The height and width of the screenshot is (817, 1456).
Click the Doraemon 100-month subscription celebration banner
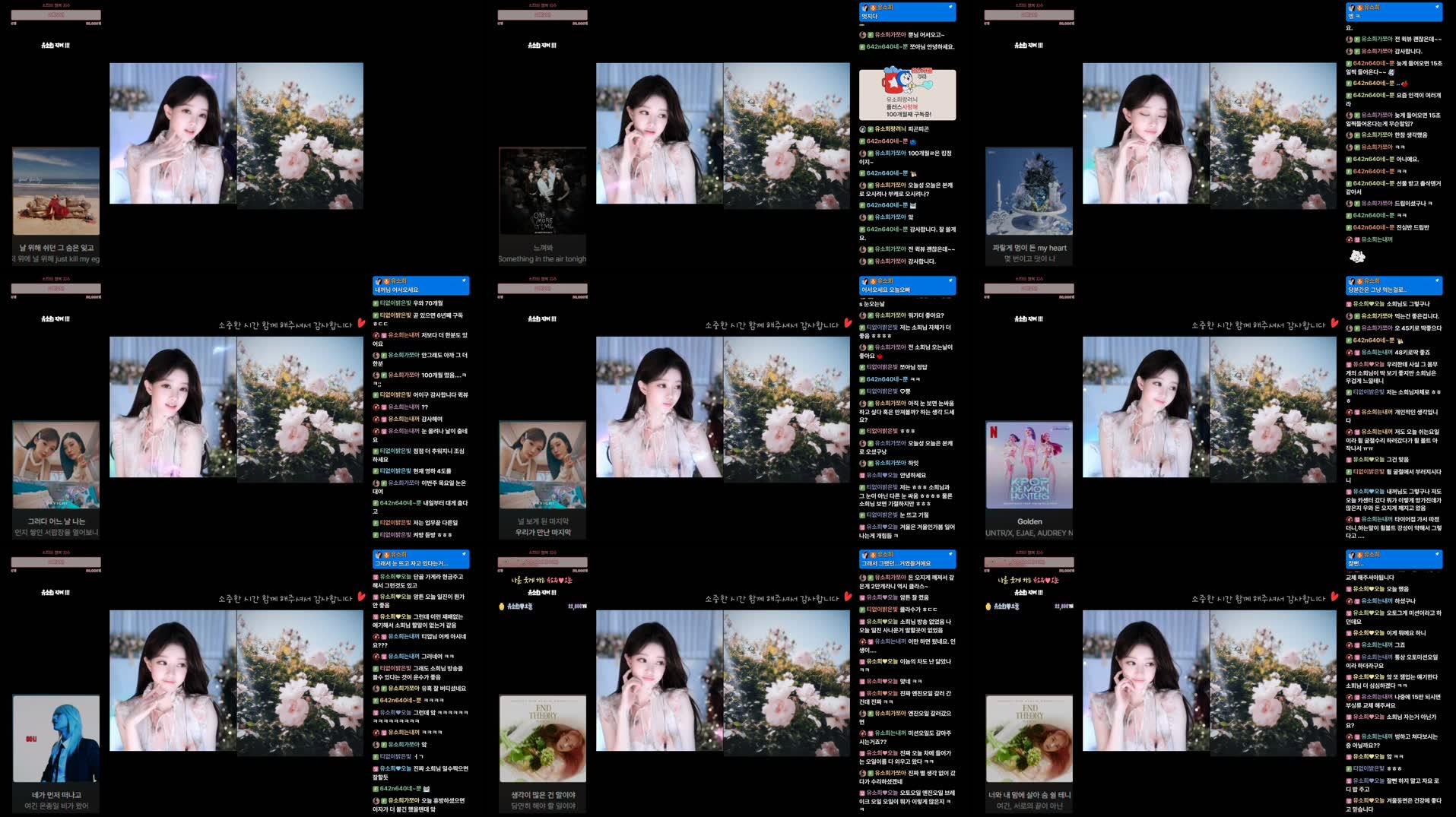click(x=907, y=93)
